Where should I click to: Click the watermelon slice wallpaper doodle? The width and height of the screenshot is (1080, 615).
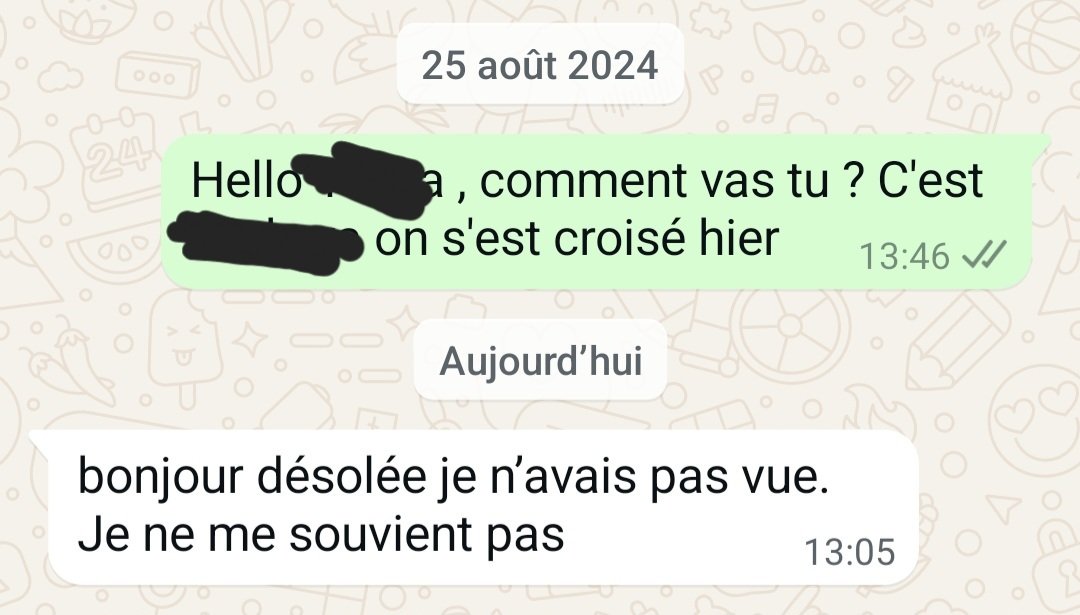coord(116,251)
